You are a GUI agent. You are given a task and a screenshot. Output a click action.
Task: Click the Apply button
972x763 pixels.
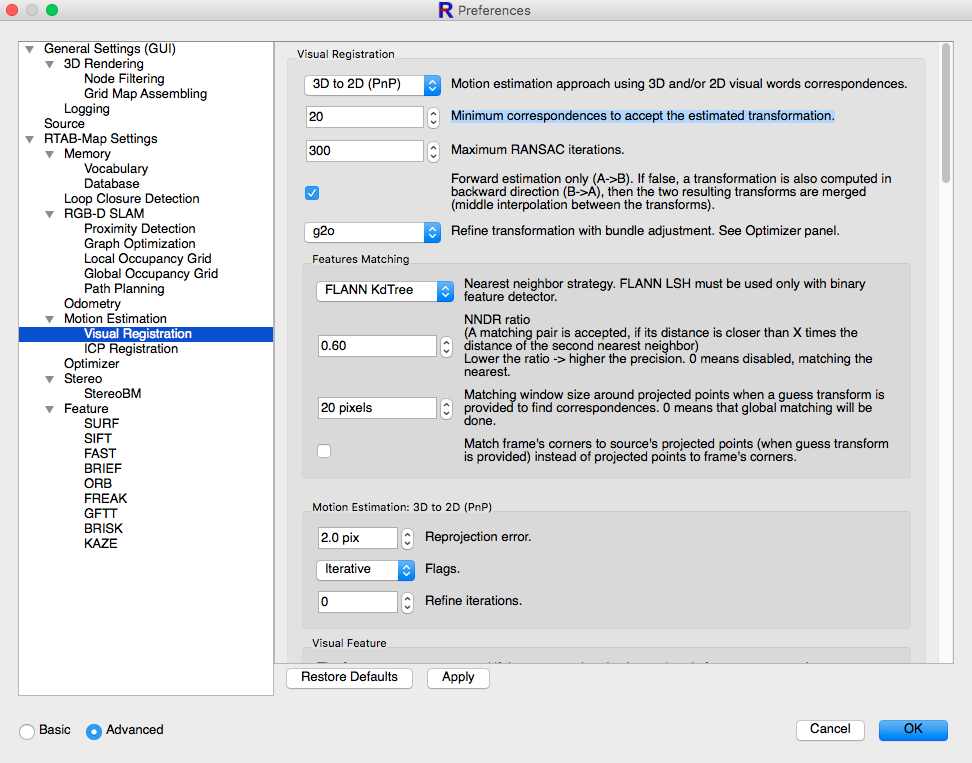point(458,678)
